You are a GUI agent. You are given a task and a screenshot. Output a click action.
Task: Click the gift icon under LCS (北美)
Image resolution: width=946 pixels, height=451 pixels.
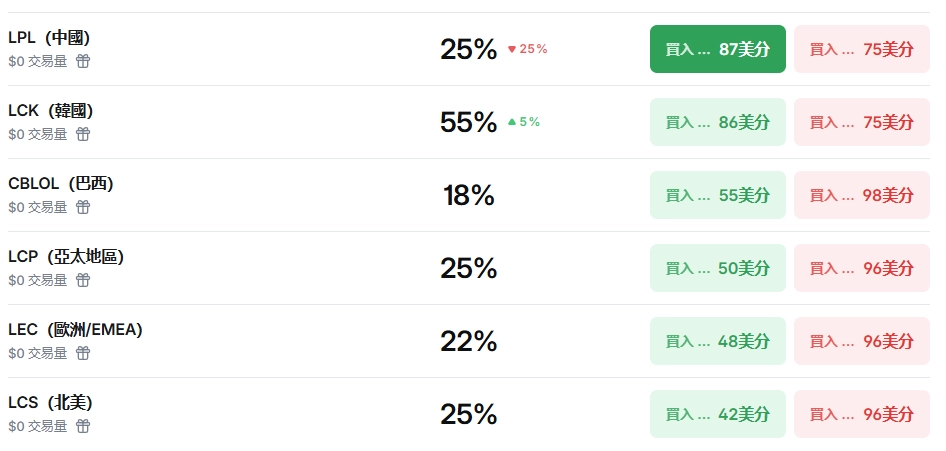point(83,426)
